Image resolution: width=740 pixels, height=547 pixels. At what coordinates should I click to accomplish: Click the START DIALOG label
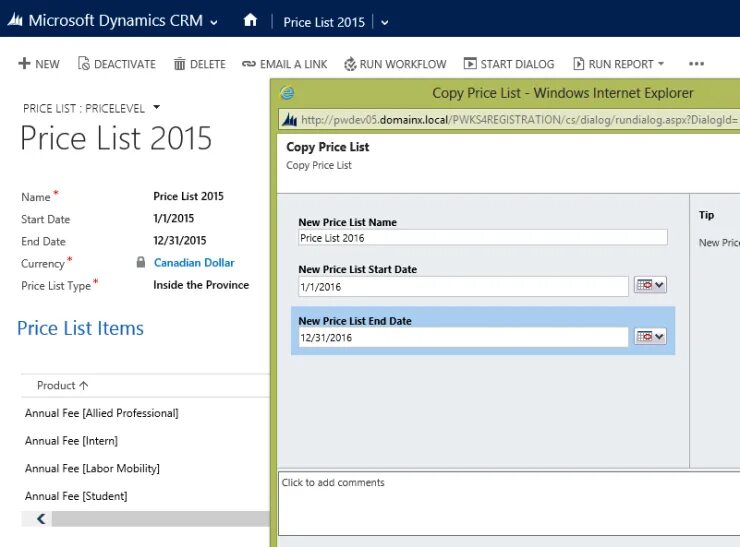tap(517, 64)
